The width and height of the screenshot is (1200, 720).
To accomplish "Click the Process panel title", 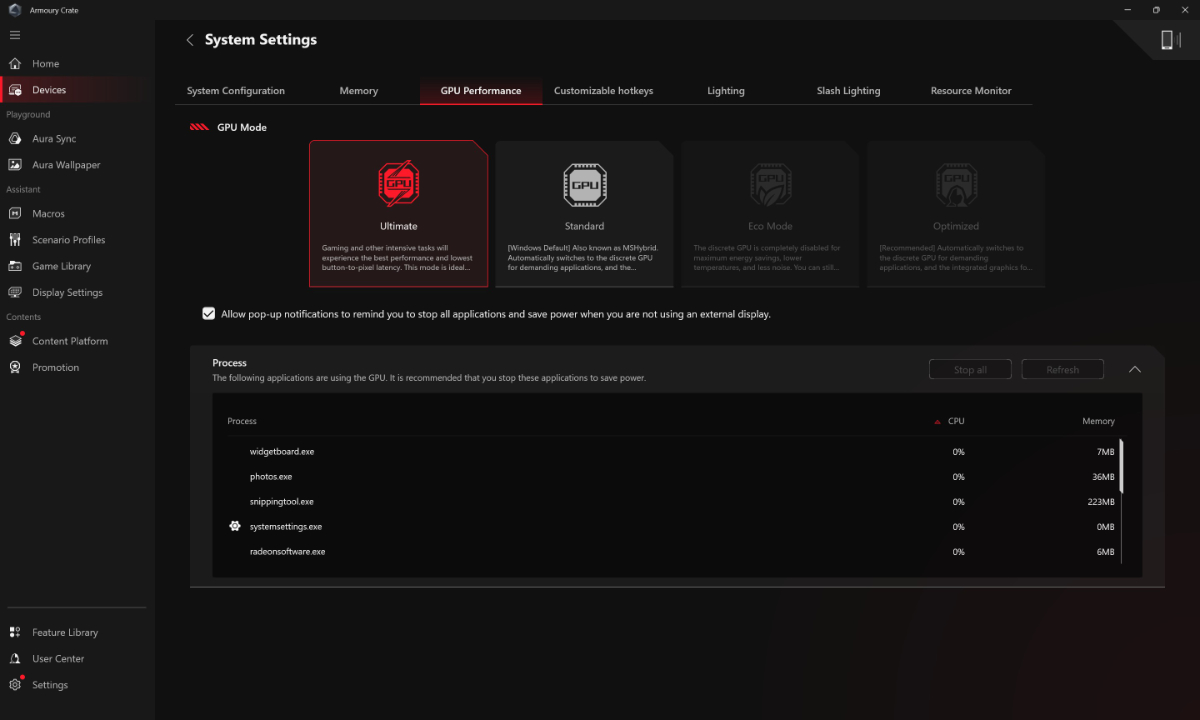I will 230,363.
